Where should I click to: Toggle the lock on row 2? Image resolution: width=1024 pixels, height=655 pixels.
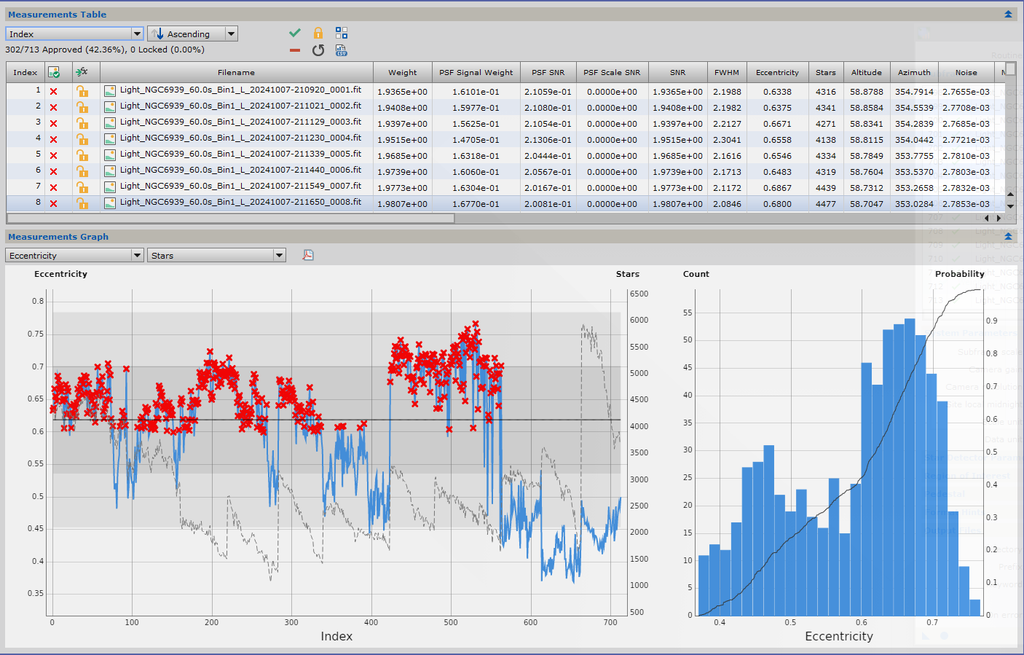coord(82,107)
